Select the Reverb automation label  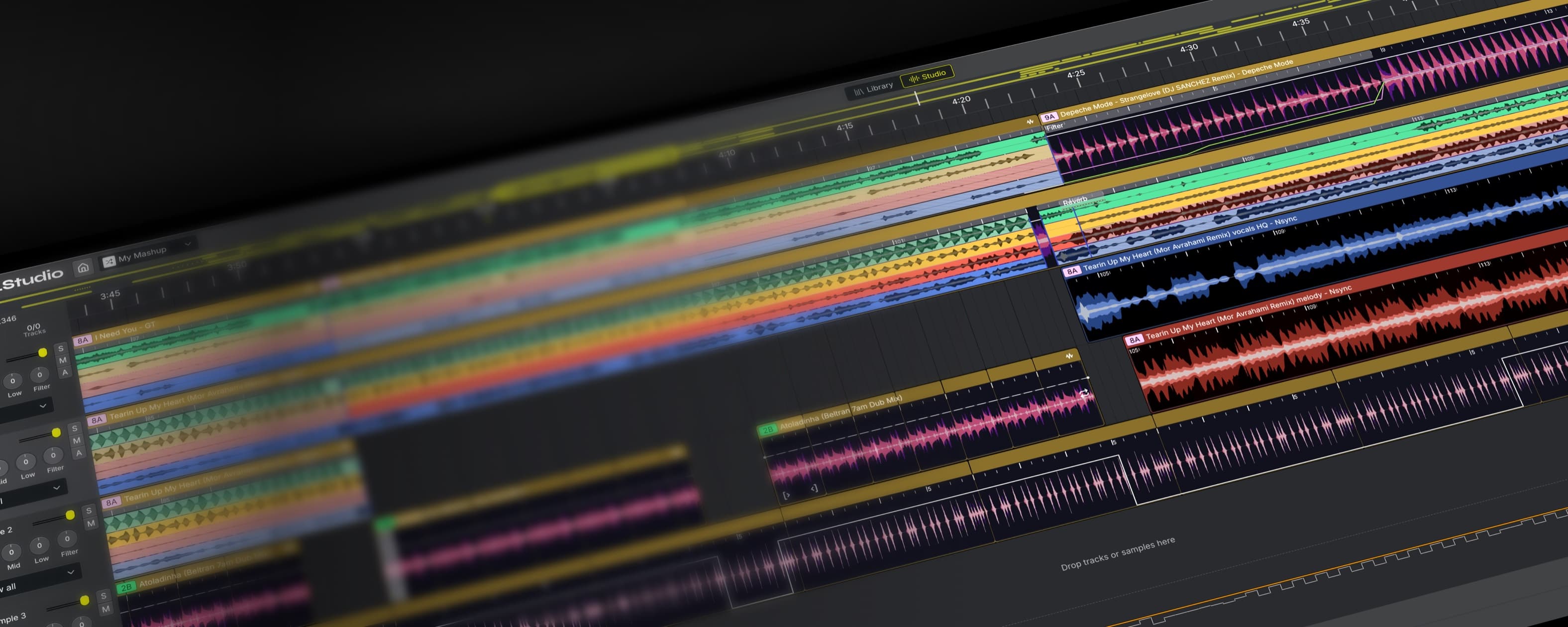pos(1075,200)
